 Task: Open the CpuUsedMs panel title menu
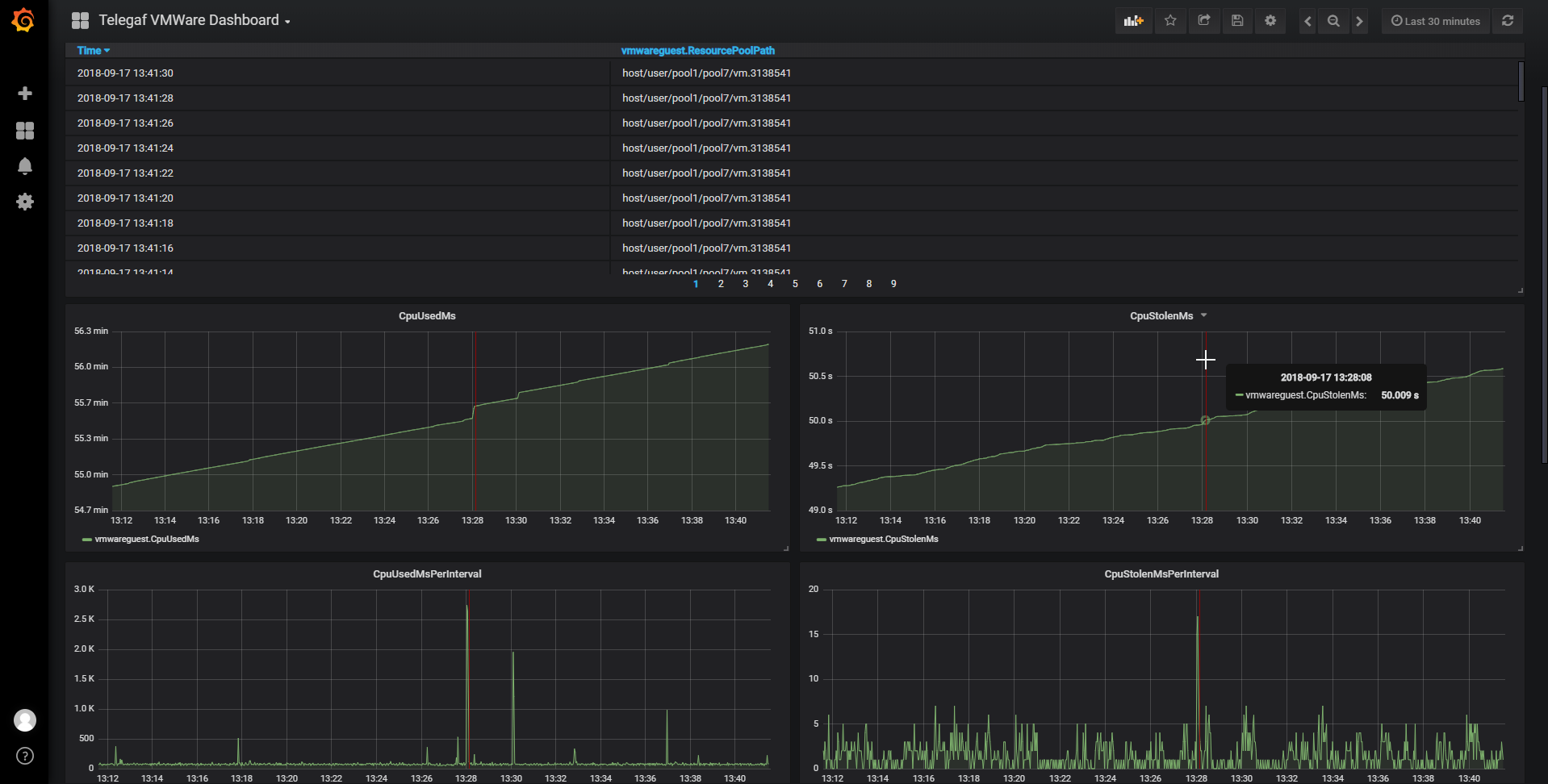(427, 315)
